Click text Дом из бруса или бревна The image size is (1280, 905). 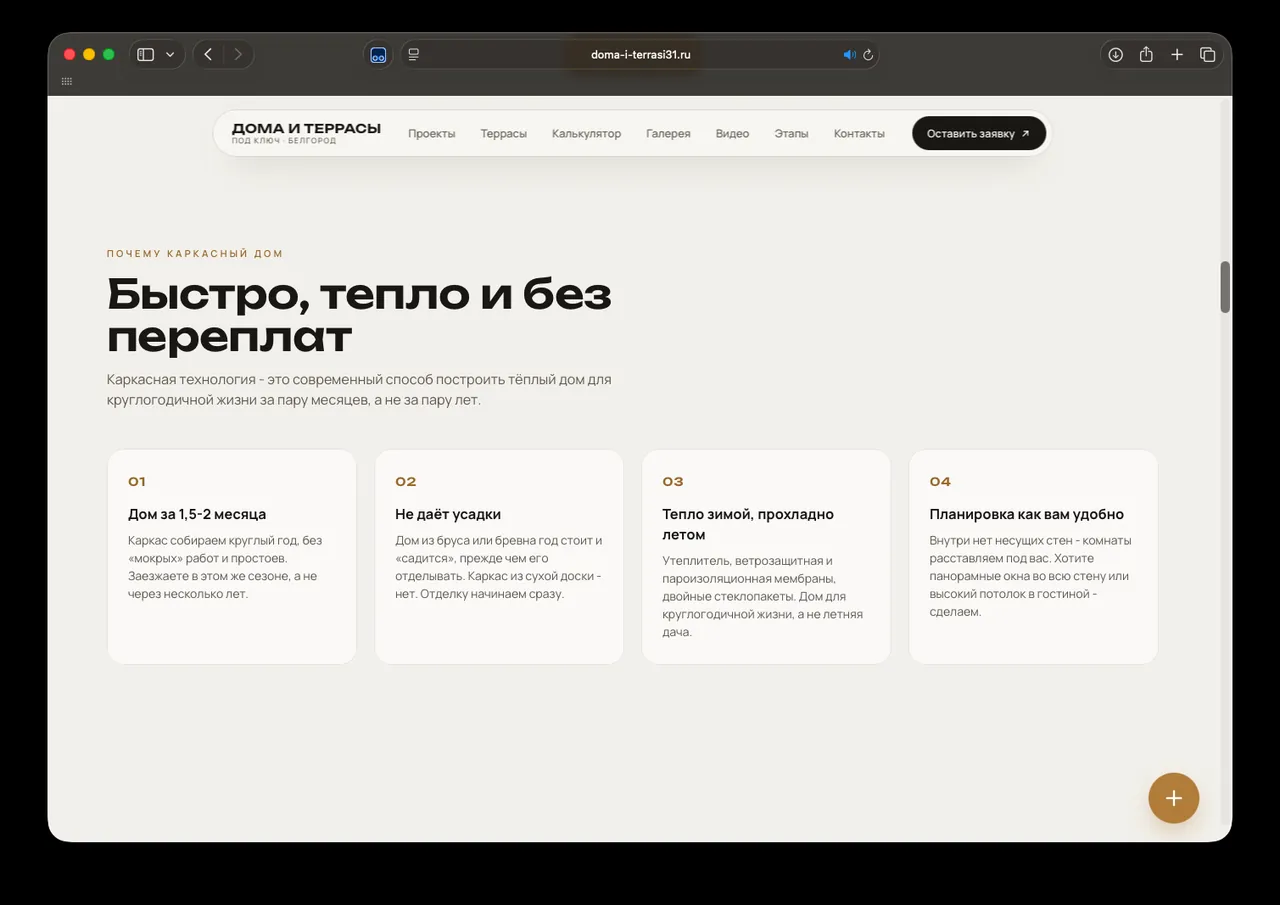coord(499,567)
